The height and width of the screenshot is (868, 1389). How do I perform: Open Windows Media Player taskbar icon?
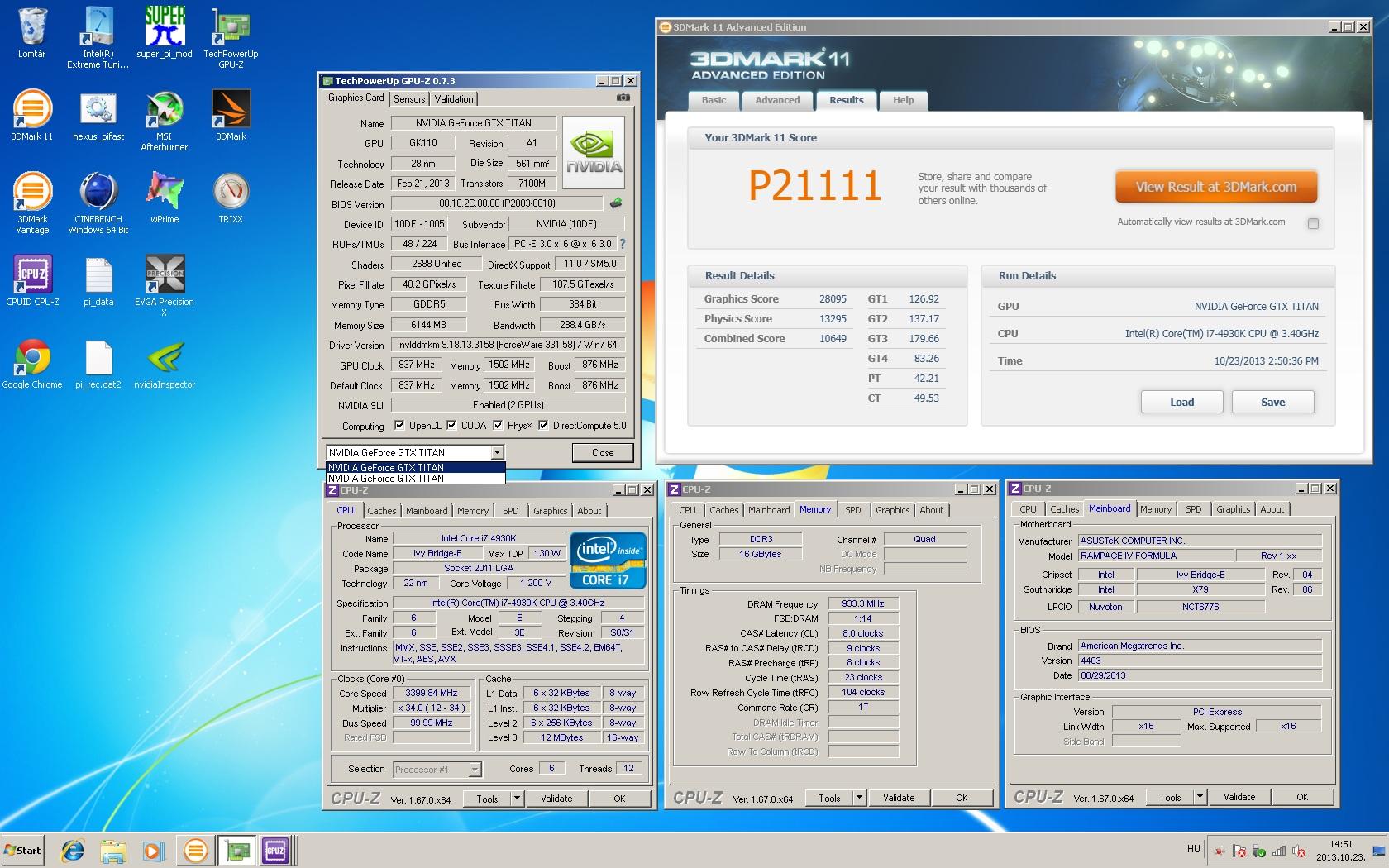(152, 850)
